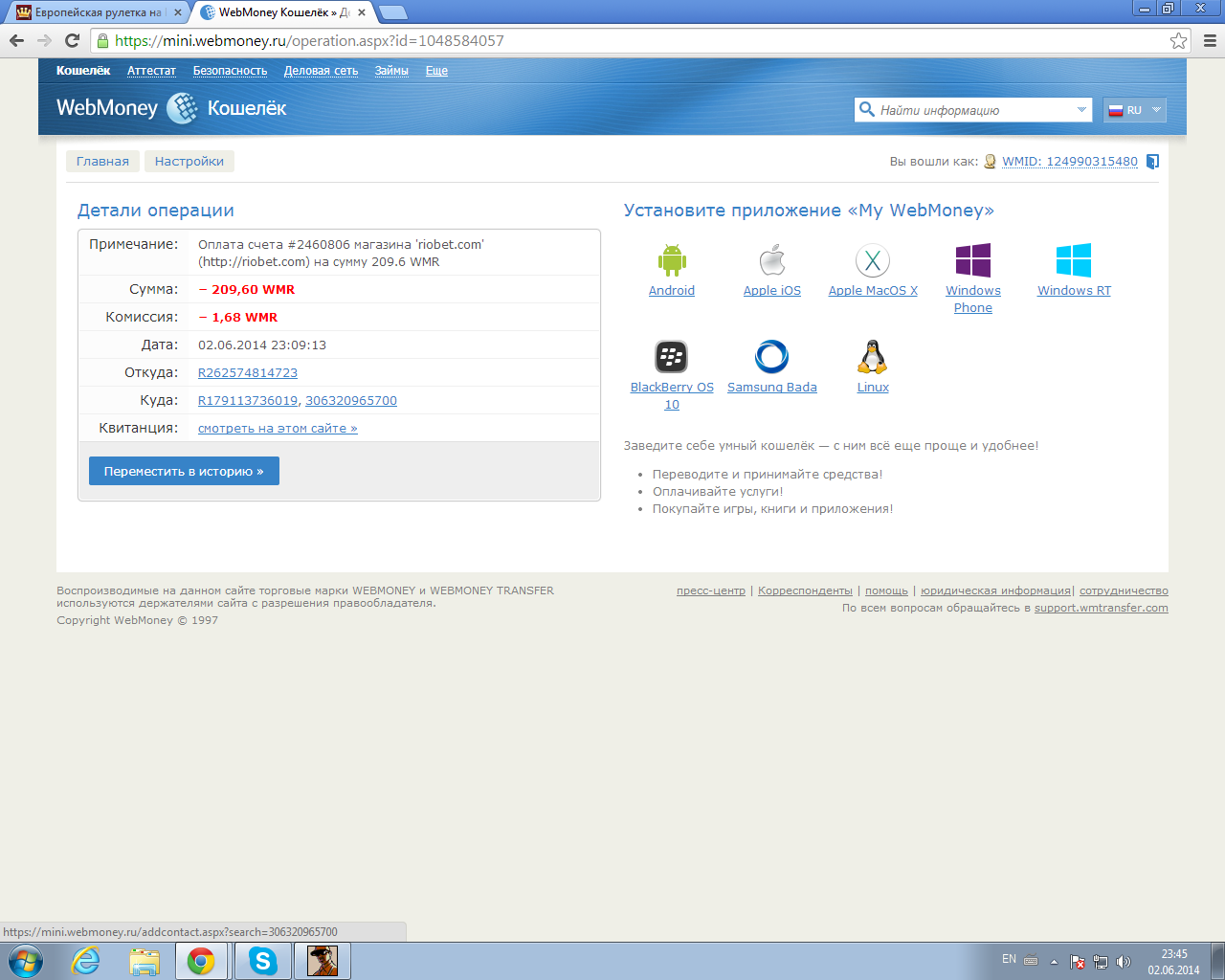The width and height of the screenshot is (1225, 980).
Task: Open source wallet R262574814723 link
Action: coord(248,373)
